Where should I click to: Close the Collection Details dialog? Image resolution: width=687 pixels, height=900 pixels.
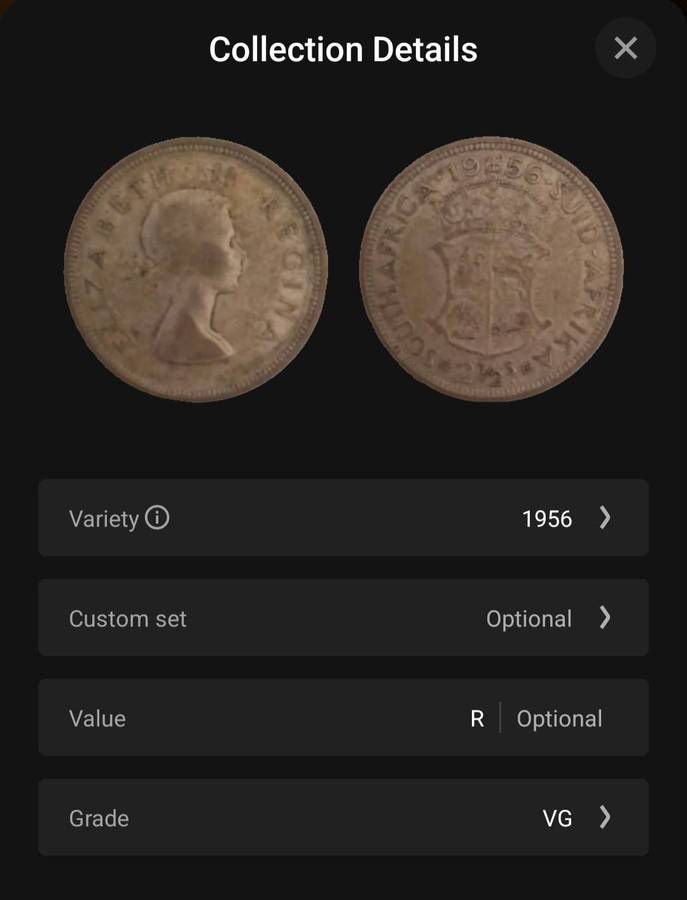pyautogui.click(x=625, y=48)
